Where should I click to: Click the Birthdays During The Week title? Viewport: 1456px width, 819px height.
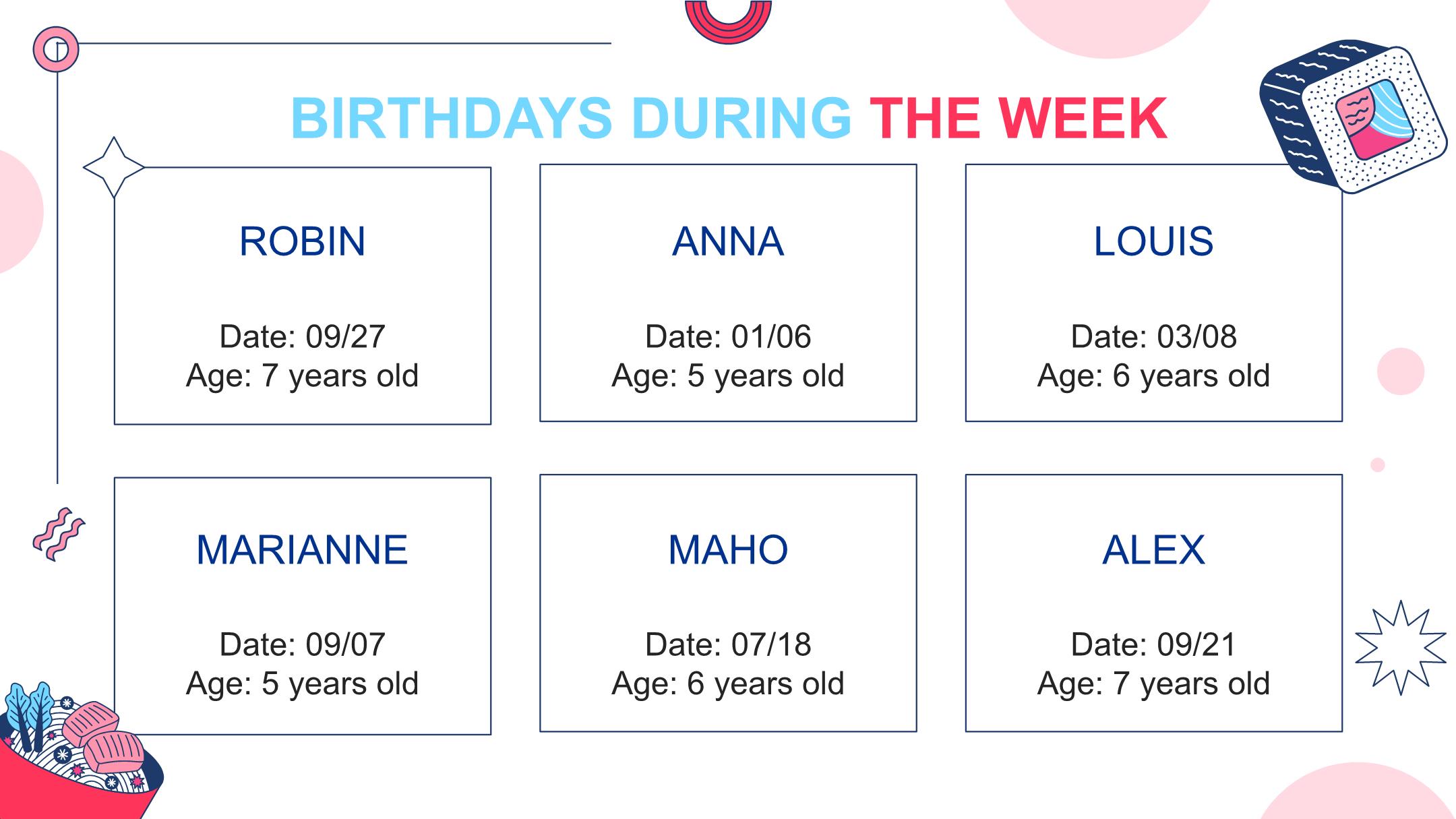tap(729, 119)
